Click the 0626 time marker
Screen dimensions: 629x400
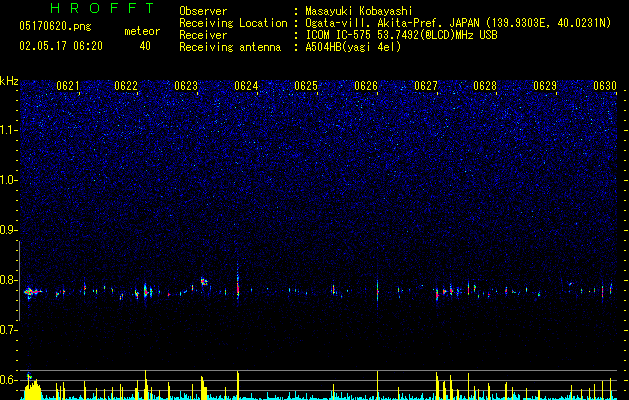click(x=366, y=86)
